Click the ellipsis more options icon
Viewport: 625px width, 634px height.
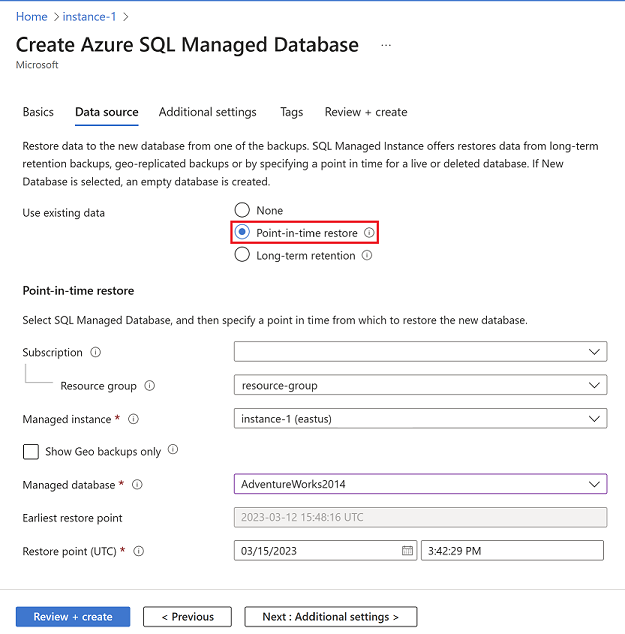pyautogui.click(x=386, y=45)
